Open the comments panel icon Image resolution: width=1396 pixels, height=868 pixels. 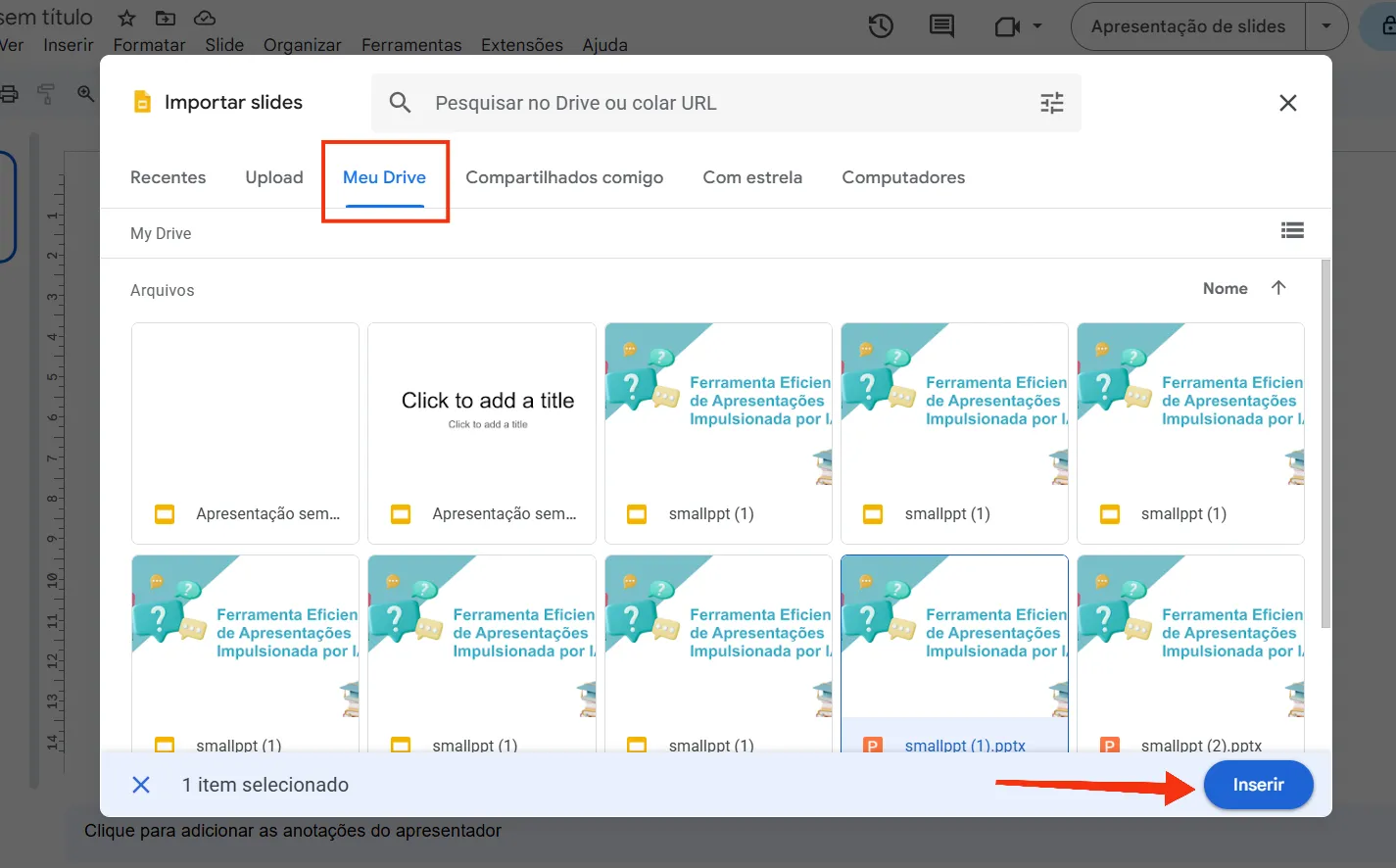(x=940, y=26)
